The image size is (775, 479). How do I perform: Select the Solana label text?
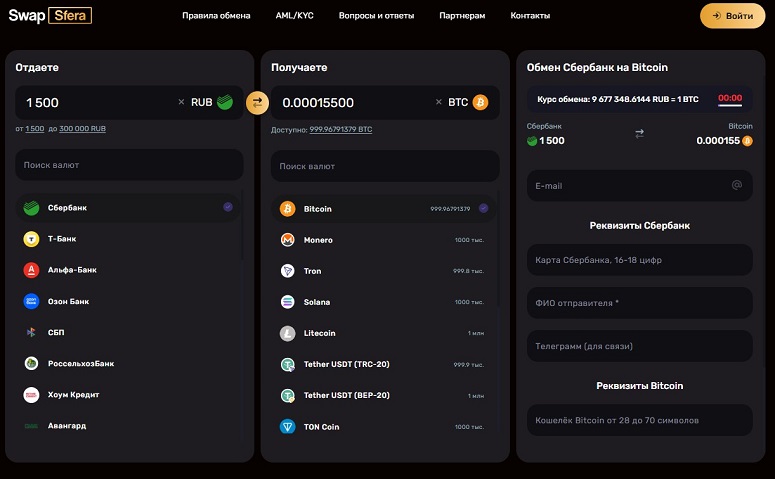pos(317,302)
